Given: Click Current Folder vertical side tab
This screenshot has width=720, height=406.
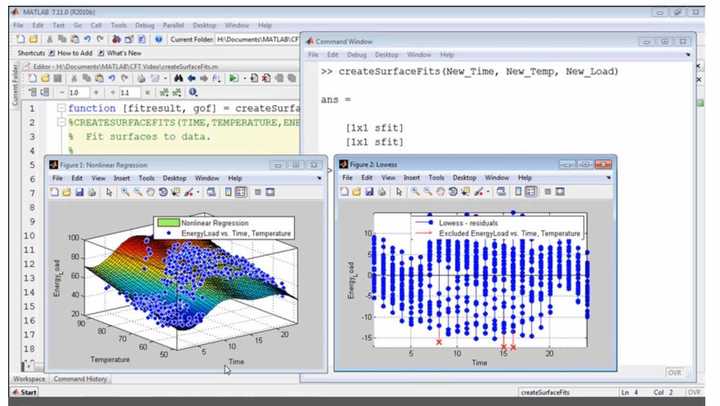Looking at the screenshot, I should tap(14, 85).
